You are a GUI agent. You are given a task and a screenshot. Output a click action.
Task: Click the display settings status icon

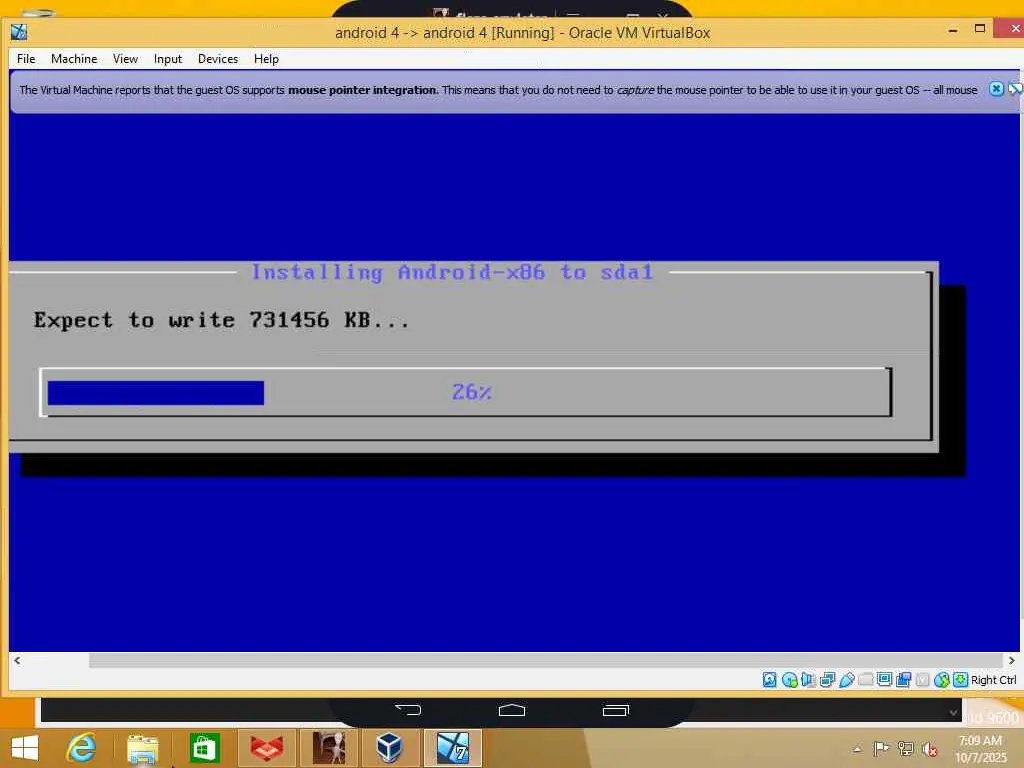(x=884, y=679)
